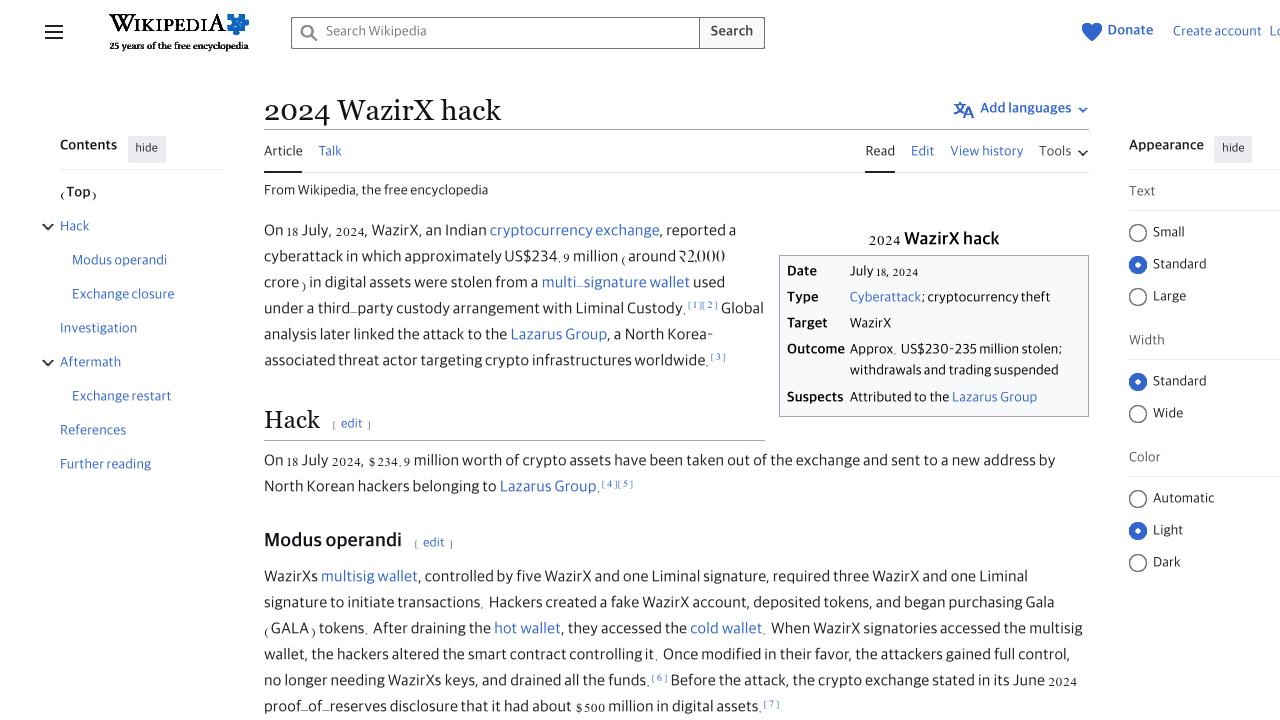
Task: Select Standard text size
Action: tap(1138, 265)
